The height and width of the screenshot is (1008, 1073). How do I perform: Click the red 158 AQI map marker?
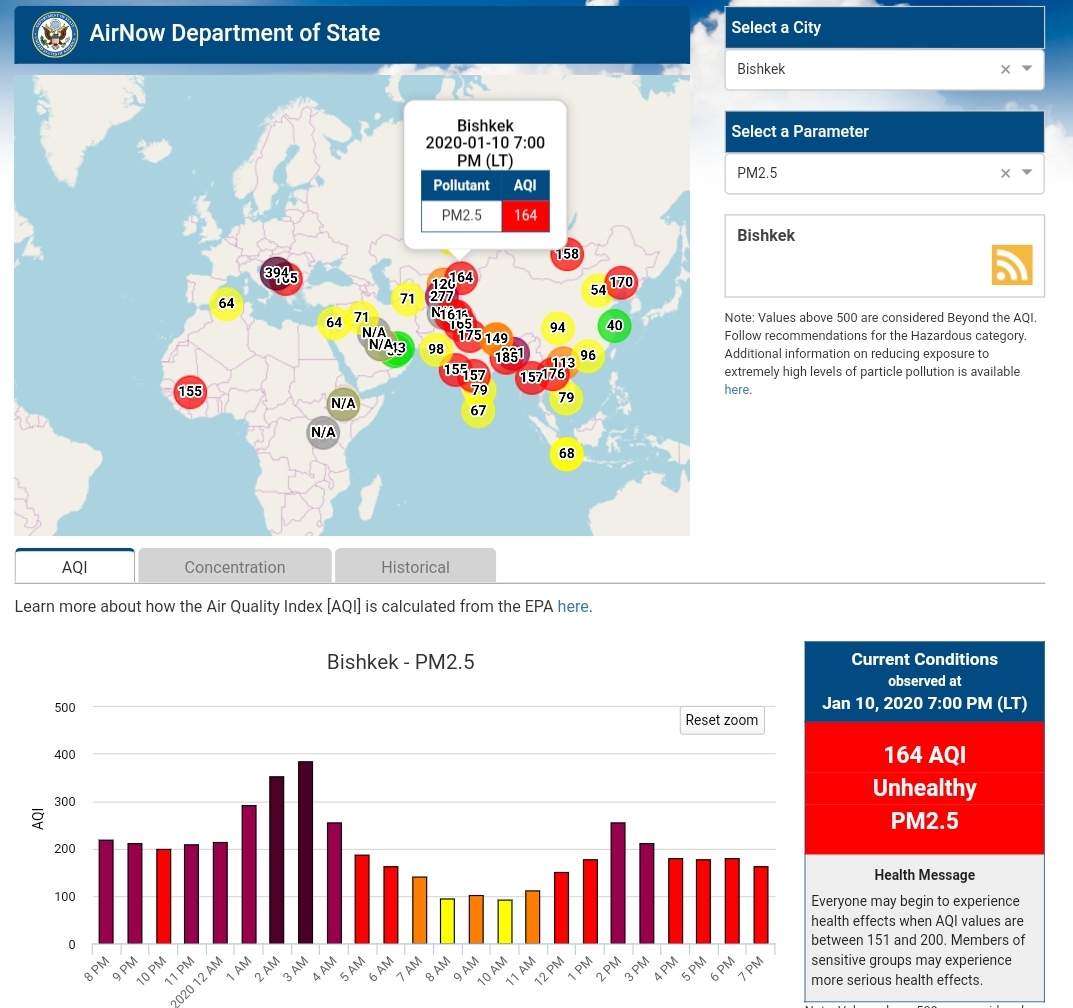point(567,254)
